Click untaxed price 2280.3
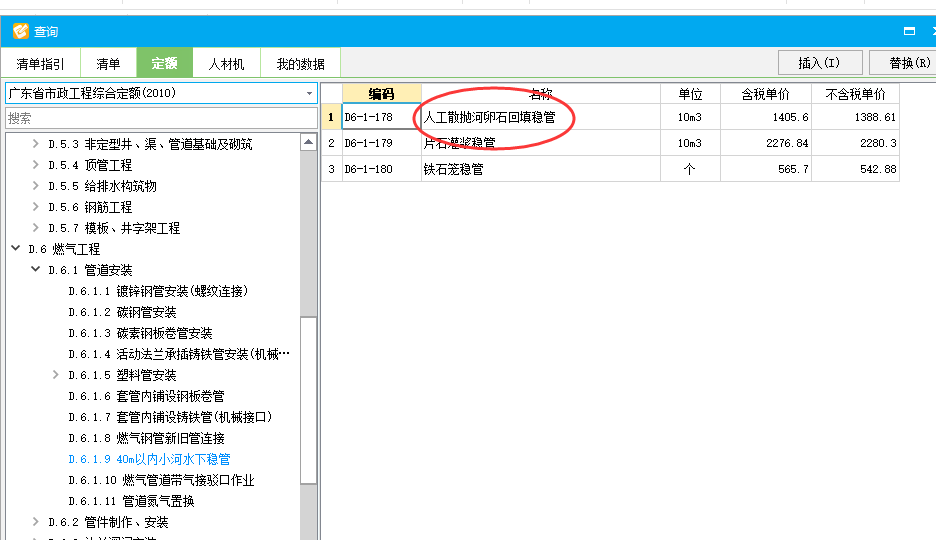Viewport: 936px width, 540px height. (855, 143)
